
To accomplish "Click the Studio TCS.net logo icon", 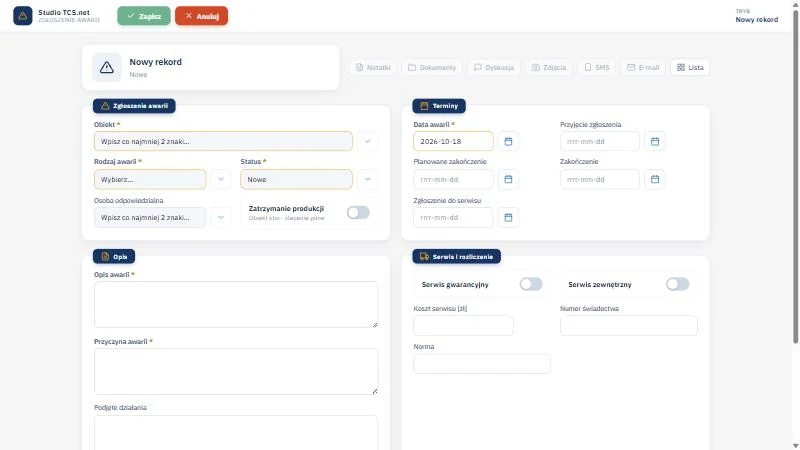I will pos(22,16).
